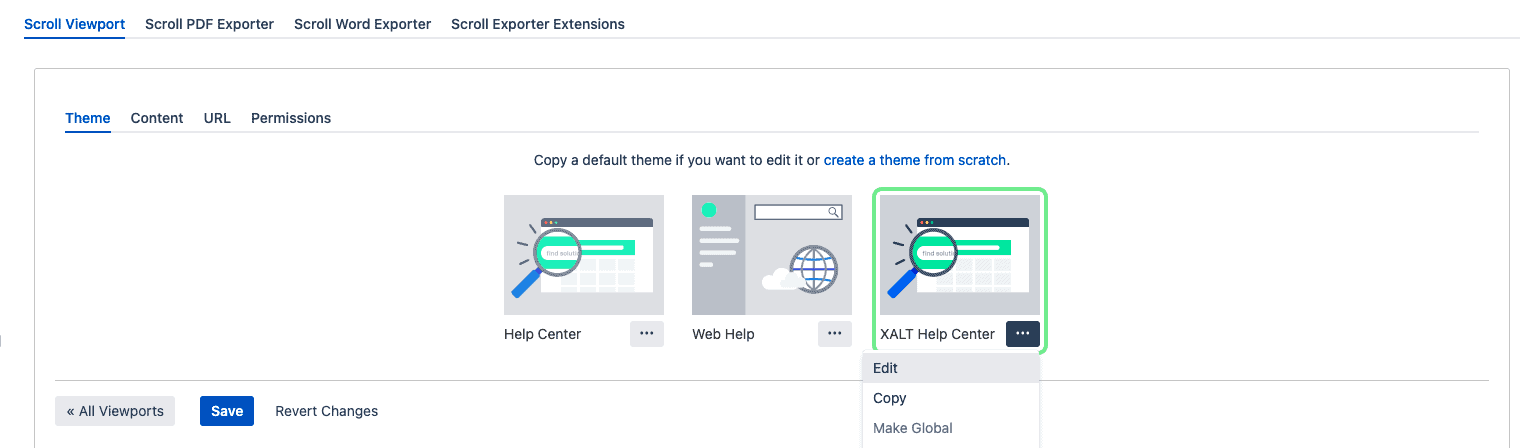Screen dimensions: 1533x448
Task: Click the XALT Help Center theme label
Action: tap(937, 334)
